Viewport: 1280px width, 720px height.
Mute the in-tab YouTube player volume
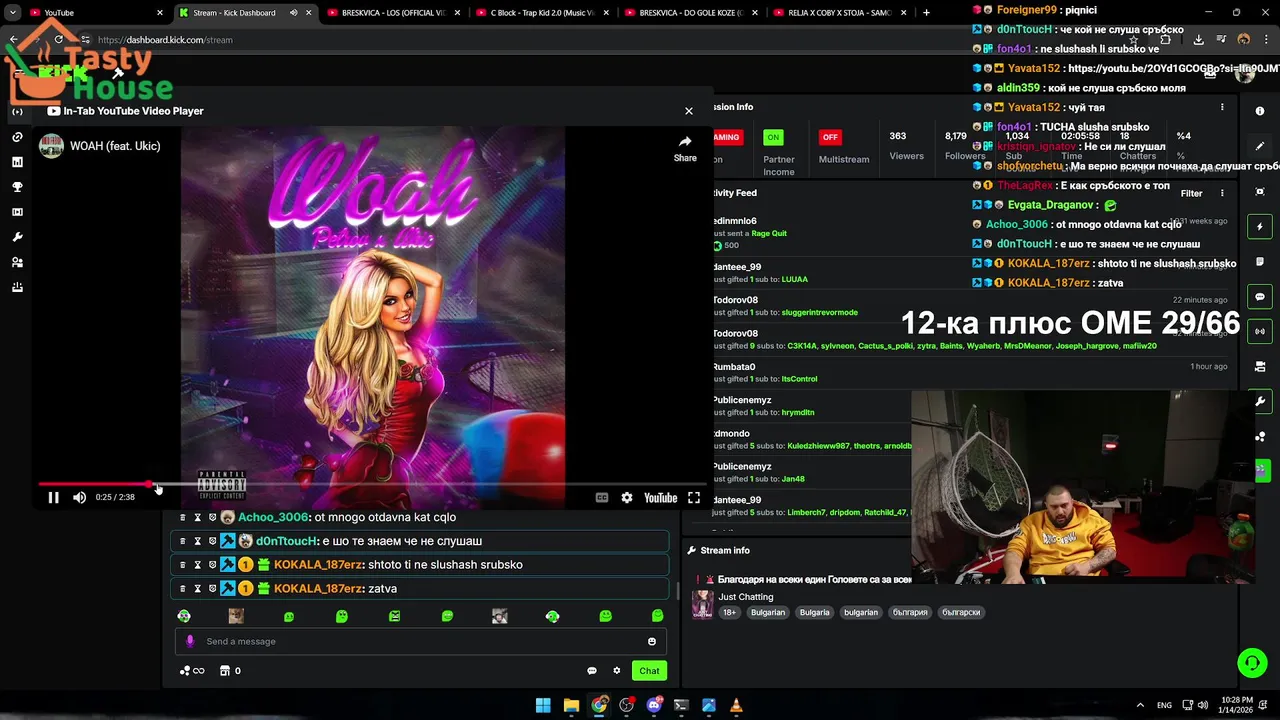tap(80, 497)
